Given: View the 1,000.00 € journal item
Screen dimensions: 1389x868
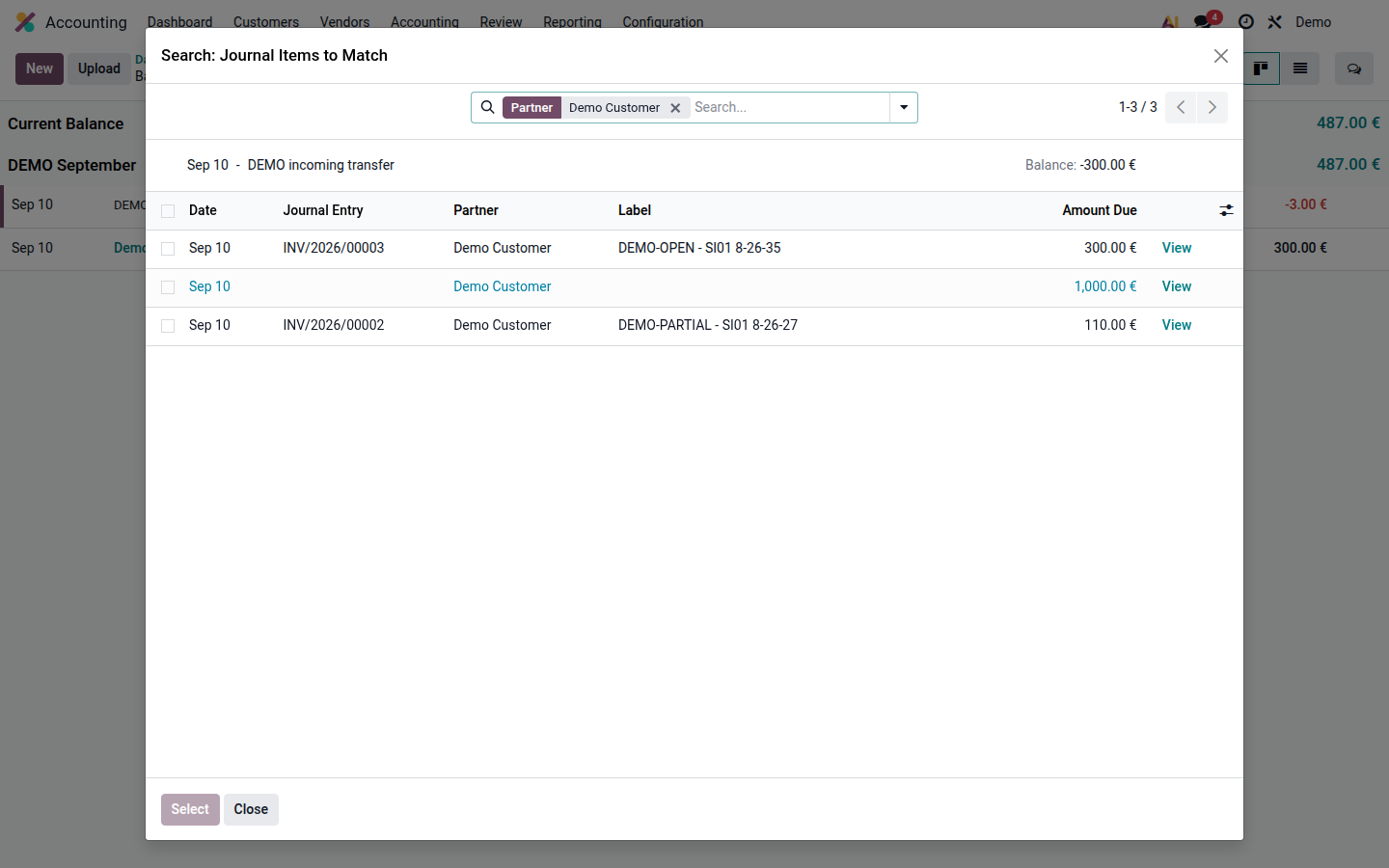Looking at the screenshot, I should [x=1177, y=286].
